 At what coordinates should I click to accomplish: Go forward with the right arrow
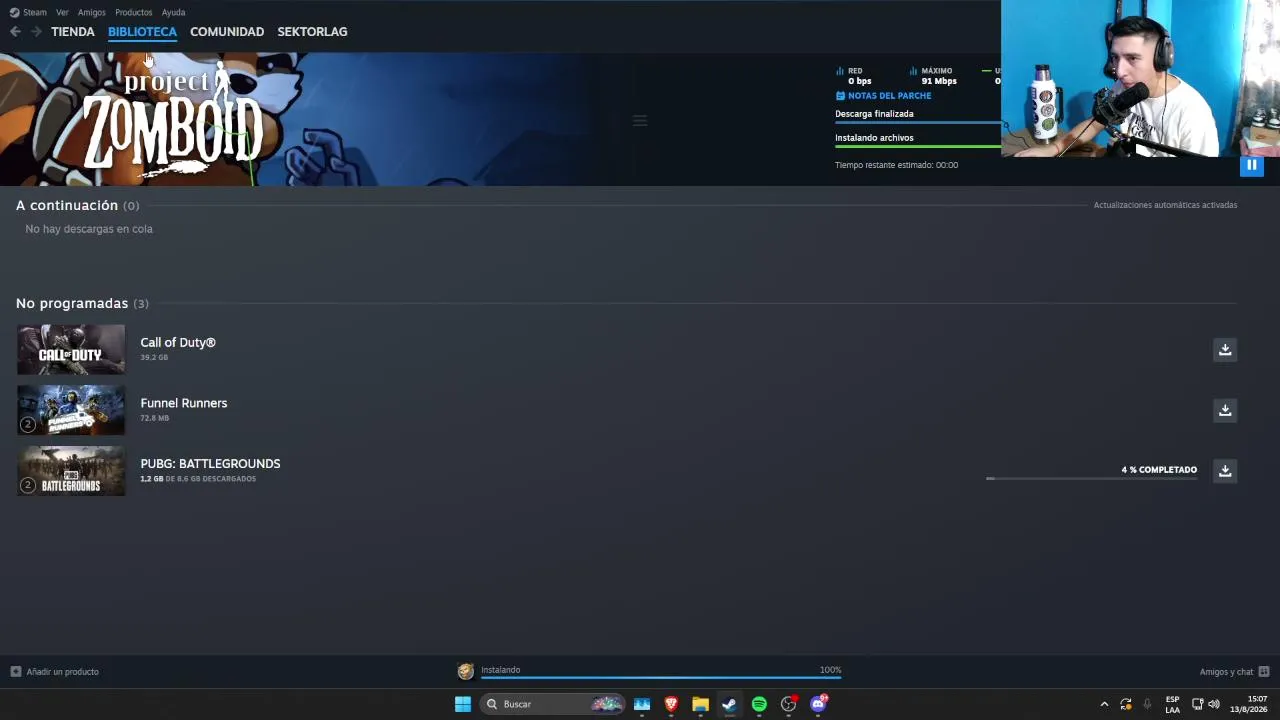tap(36, 32)
